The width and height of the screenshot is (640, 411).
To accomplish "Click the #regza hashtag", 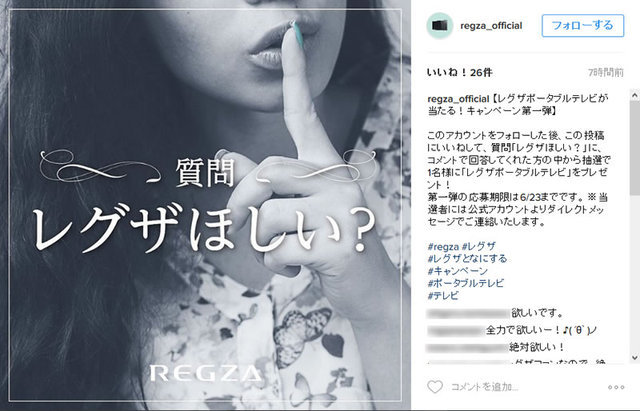I will [443, 247].
